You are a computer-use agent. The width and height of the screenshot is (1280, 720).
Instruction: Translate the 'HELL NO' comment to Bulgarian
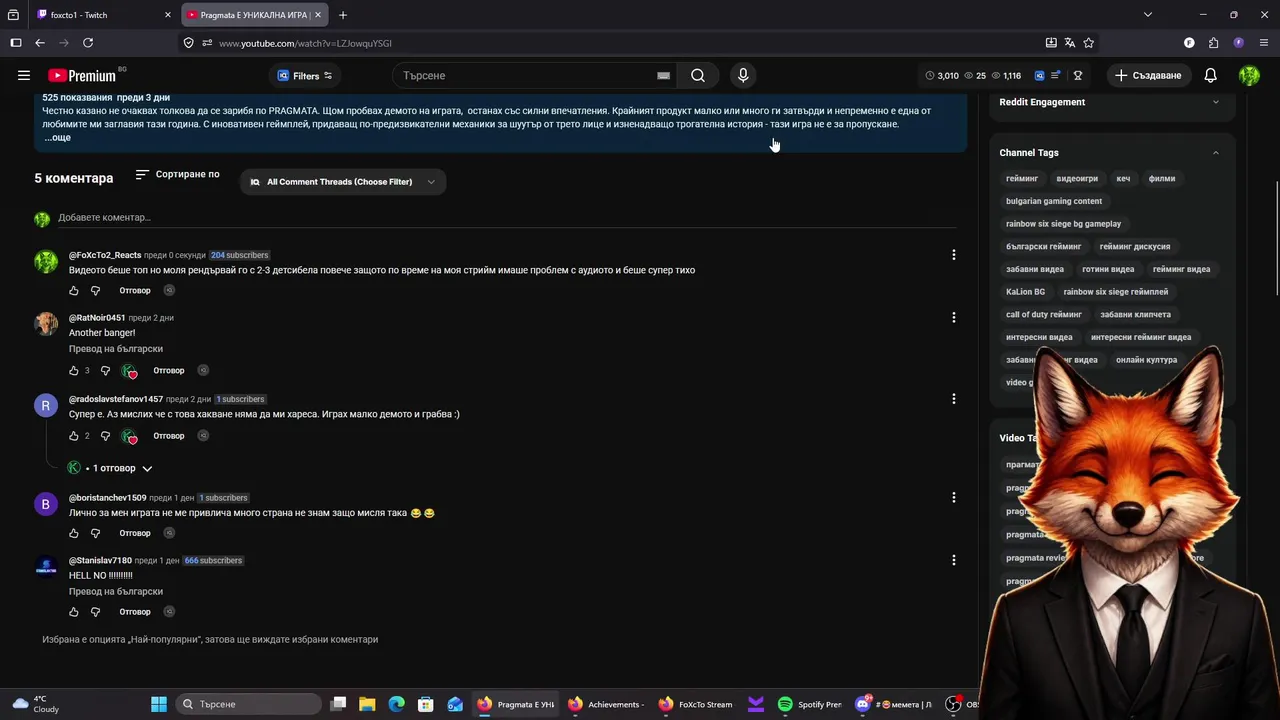[x=116, y=592]
